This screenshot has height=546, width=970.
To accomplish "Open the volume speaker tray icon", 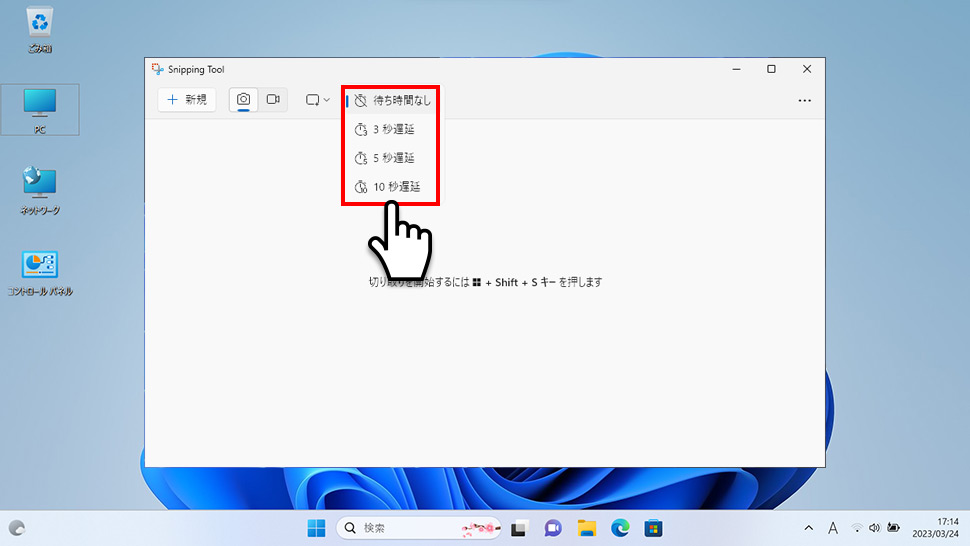I will (874, 528).
